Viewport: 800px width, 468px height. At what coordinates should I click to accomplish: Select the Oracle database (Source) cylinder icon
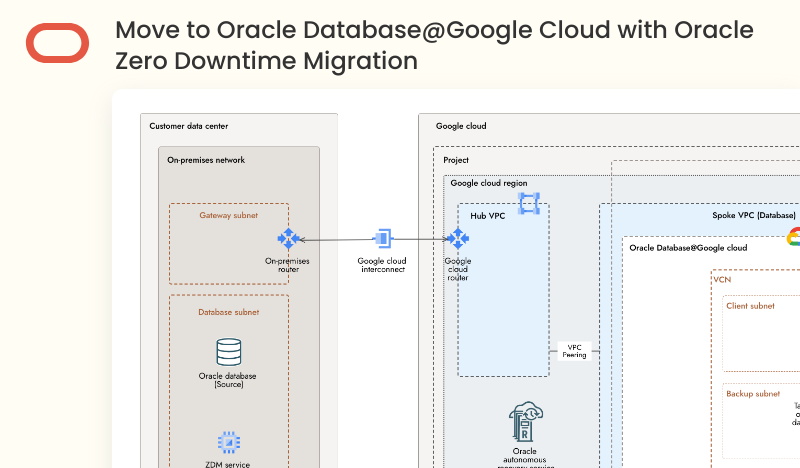click(229, 352)
